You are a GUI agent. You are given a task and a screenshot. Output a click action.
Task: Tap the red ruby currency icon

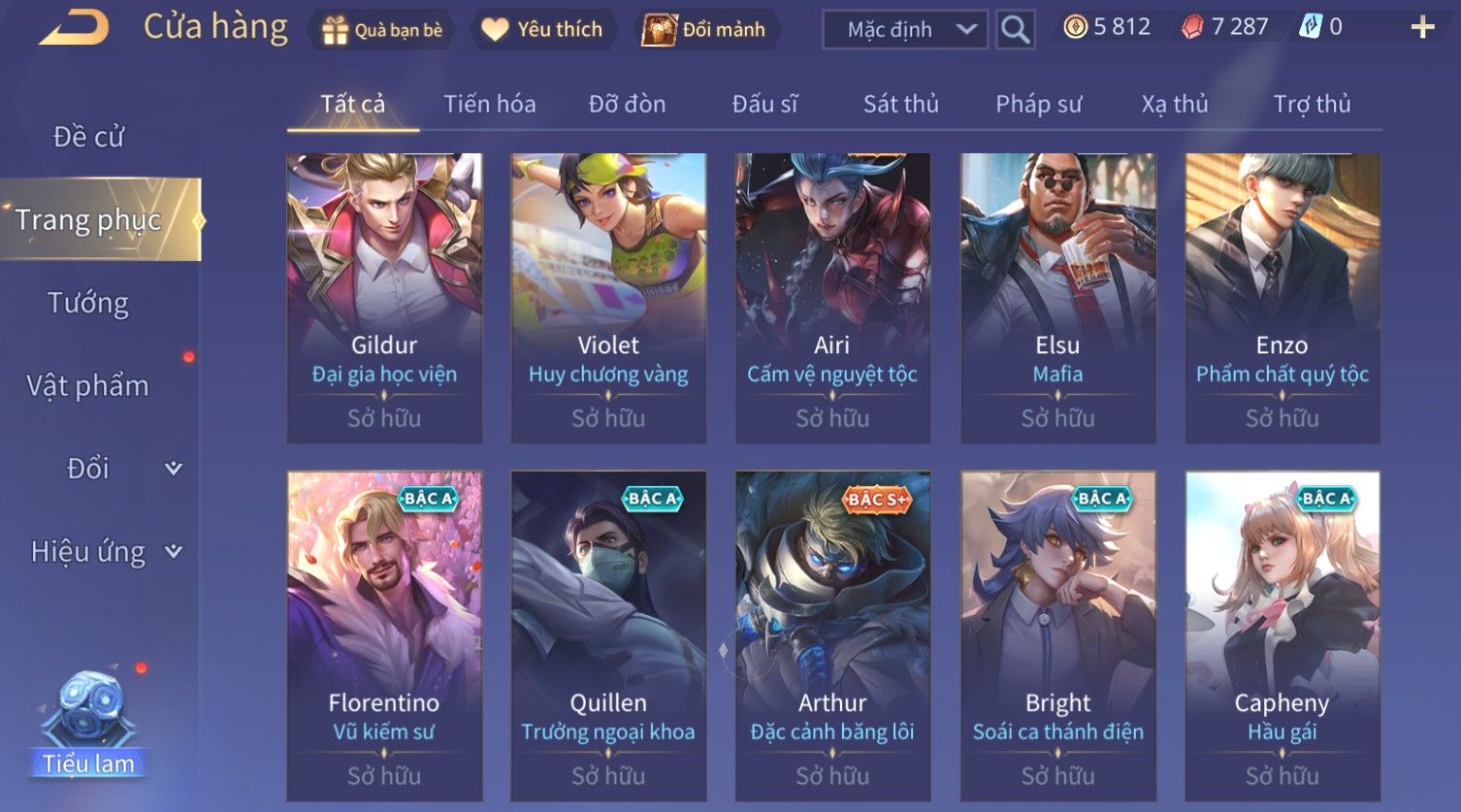(x=1192, y=27)
